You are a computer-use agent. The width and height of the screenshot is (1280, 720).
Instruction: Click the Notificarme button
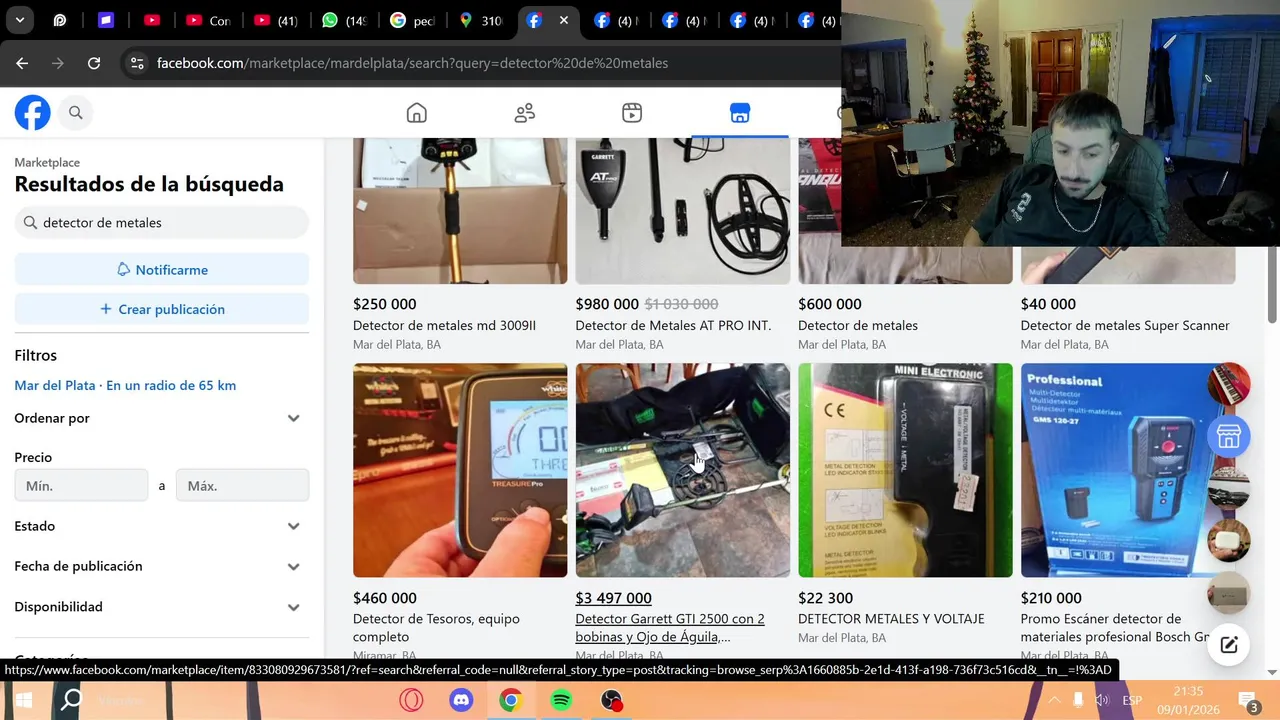[161, 270]
